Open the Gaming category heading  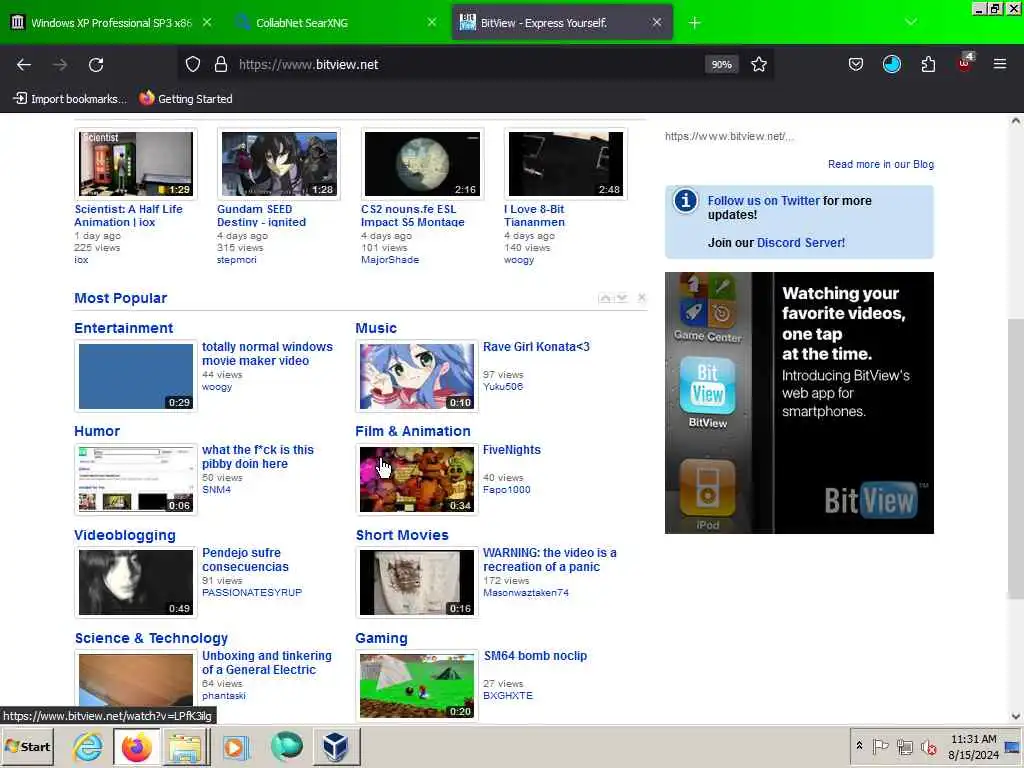tap(381, 639)
